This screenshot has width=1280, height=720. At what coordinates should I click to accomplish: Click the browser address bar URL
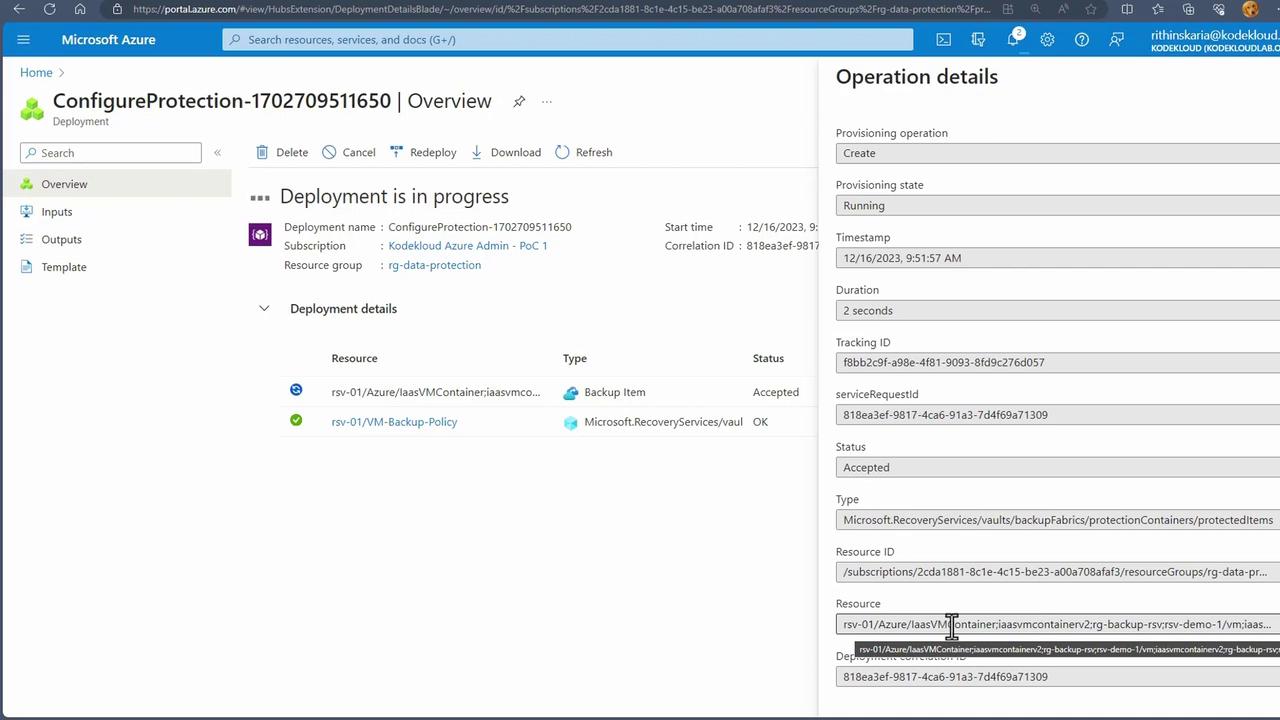click(x=561, y=10)
